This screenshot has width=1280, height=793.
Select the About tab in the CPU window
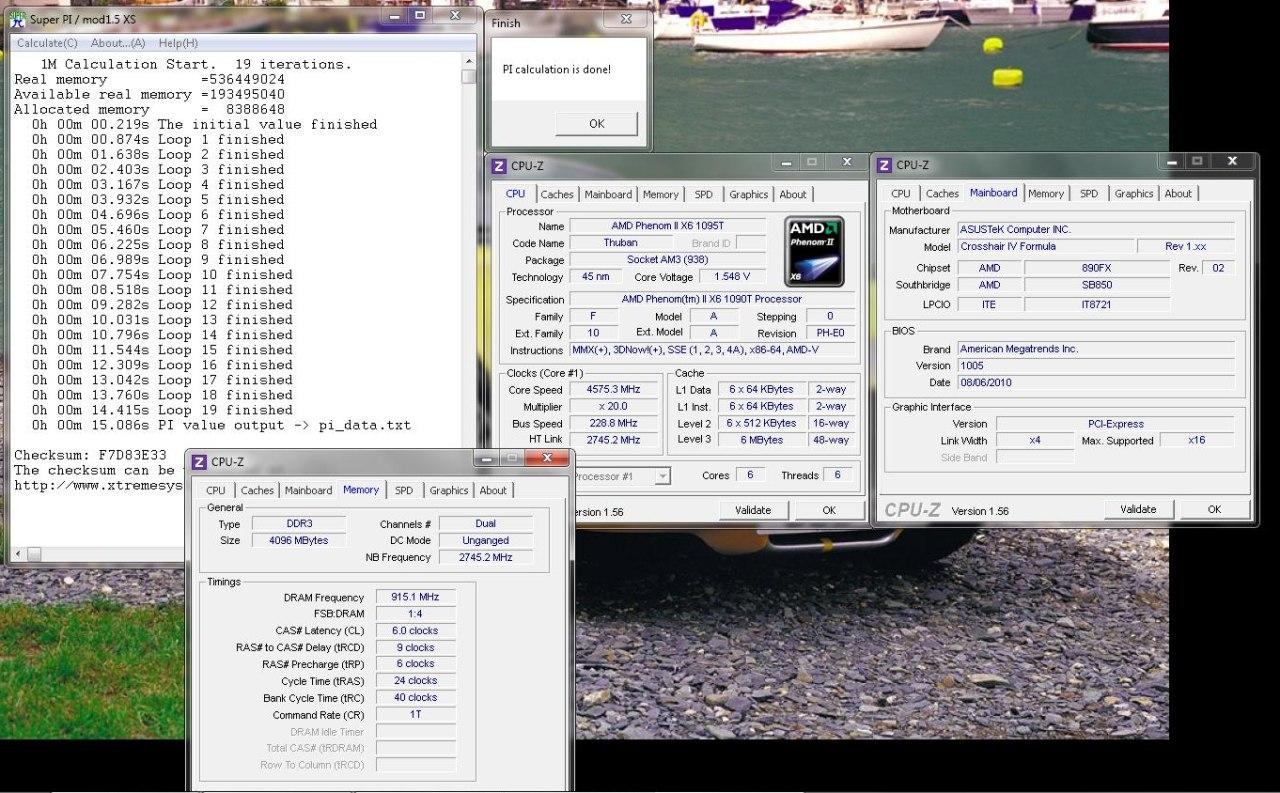(x=793, y=195)
